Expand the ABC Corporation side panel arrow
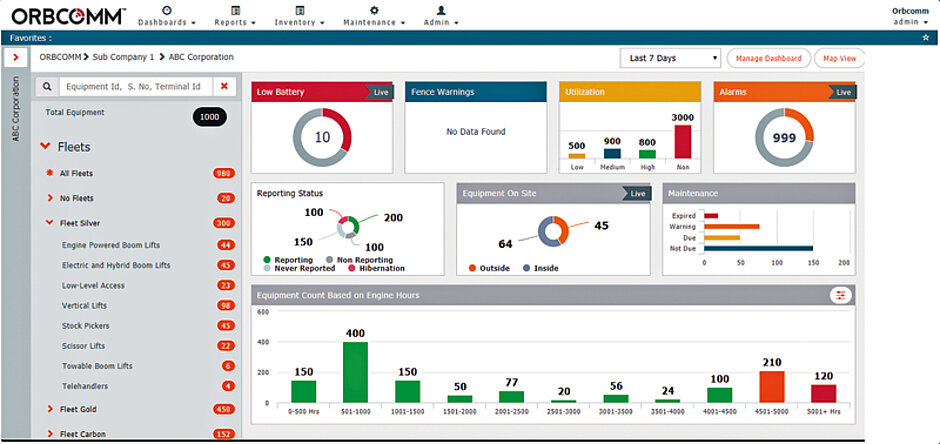The image size is (940, 444). (15, 58)
